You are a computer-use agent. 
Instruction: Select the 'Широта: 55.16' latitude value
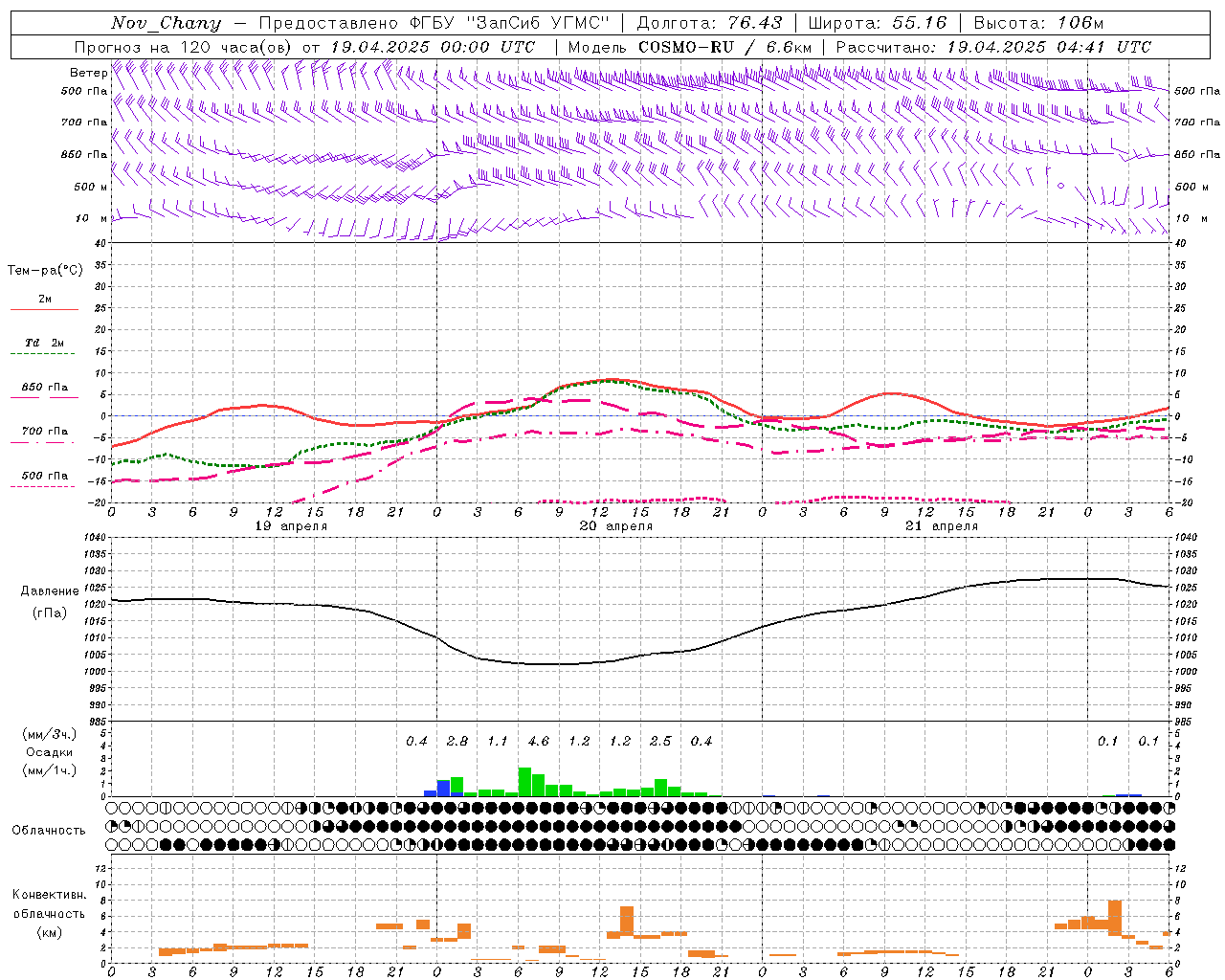click(x=878, y=23)
